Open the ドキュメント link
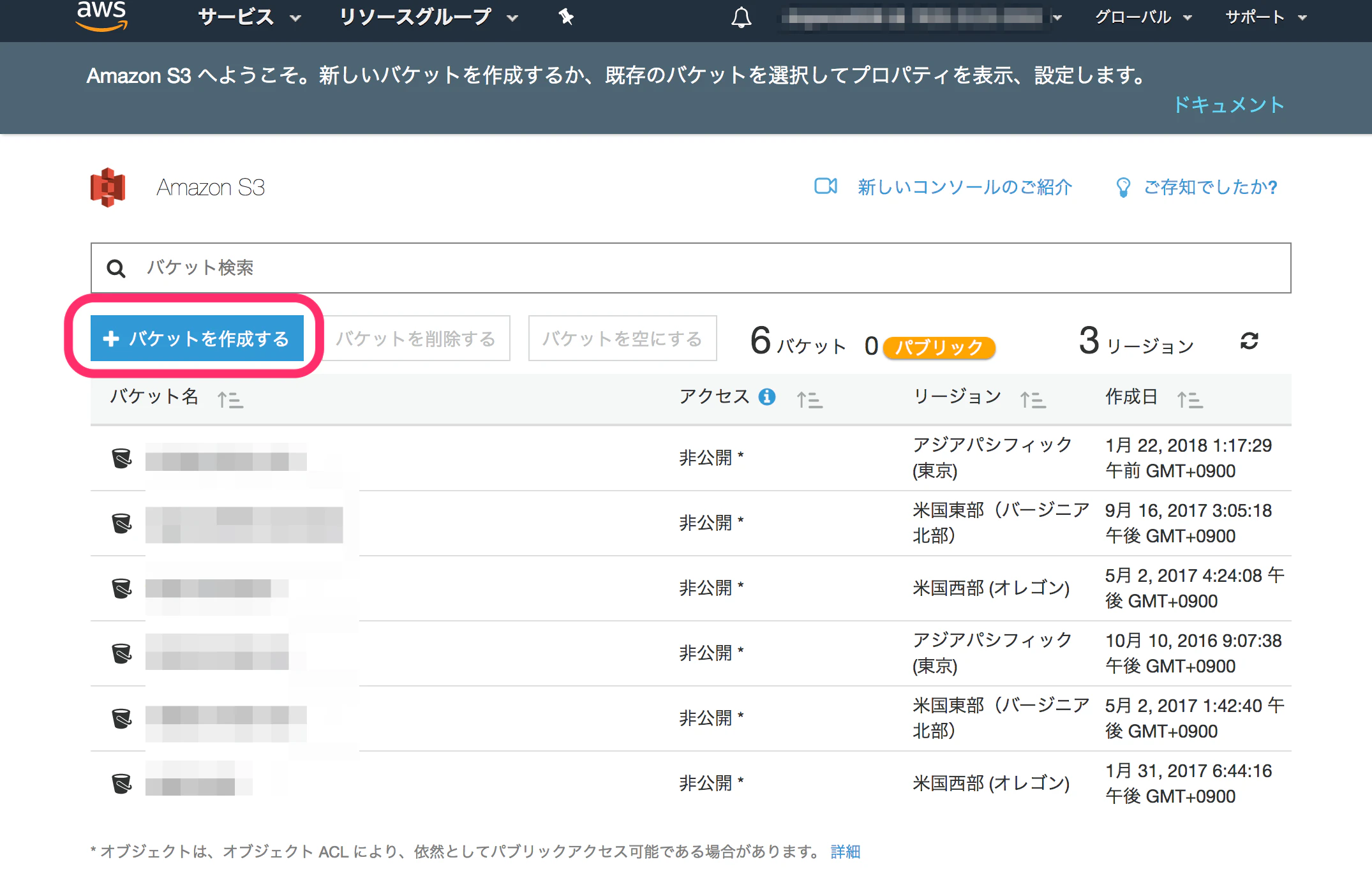This screenshot has height=869, width=1372. tap(1229, 105)
